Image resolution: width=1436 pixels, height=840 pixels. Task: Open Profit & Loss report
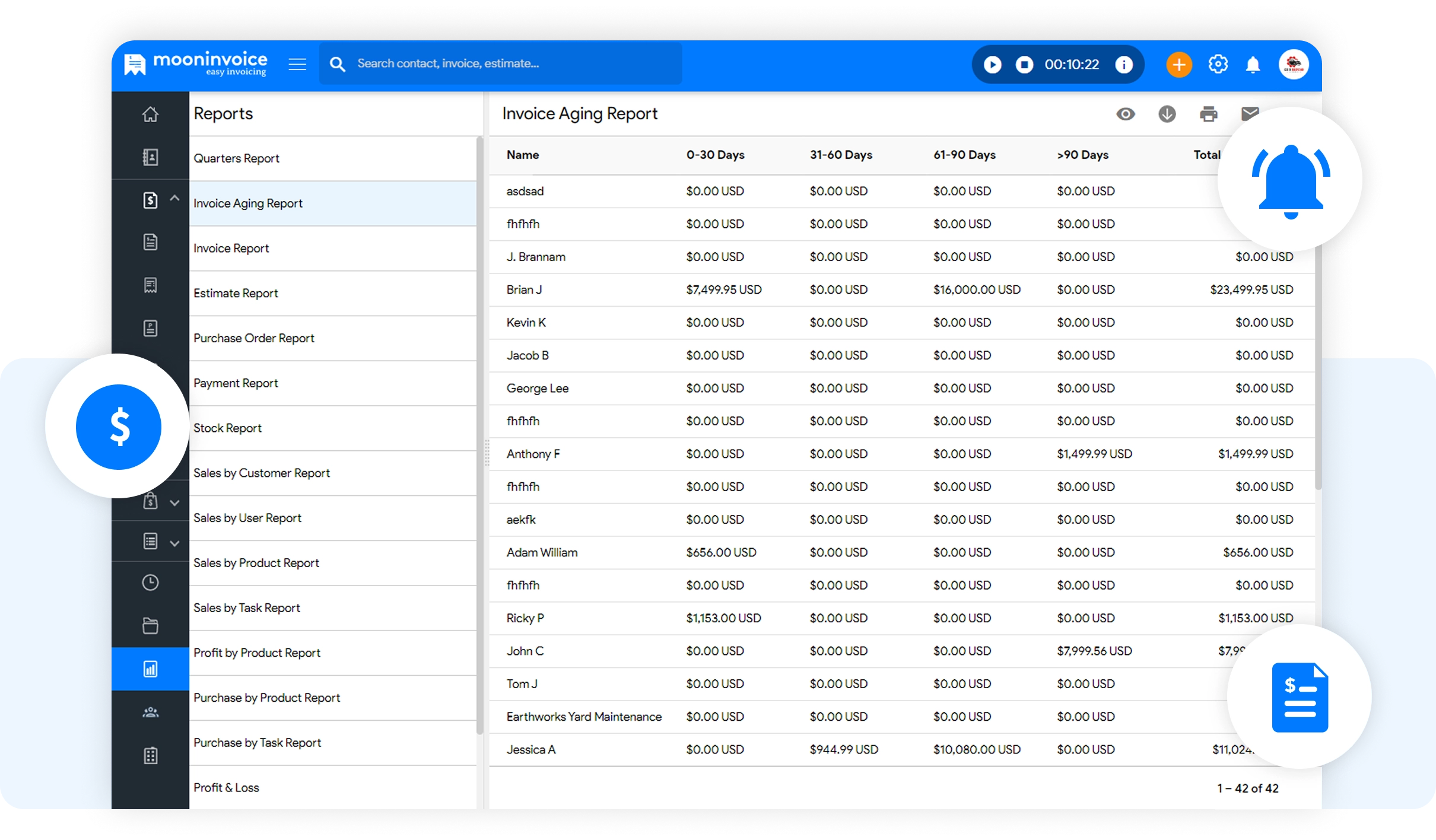pyautogui.click(x=226, y=788)
